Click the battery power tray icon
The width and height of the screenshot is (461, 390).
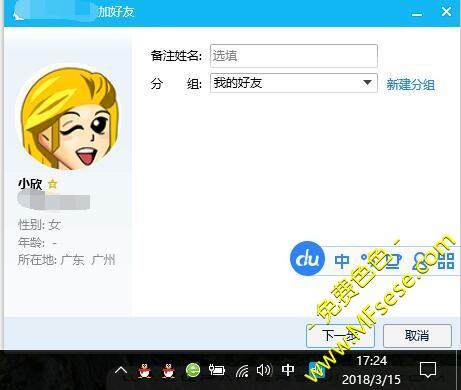pos(217,370)
